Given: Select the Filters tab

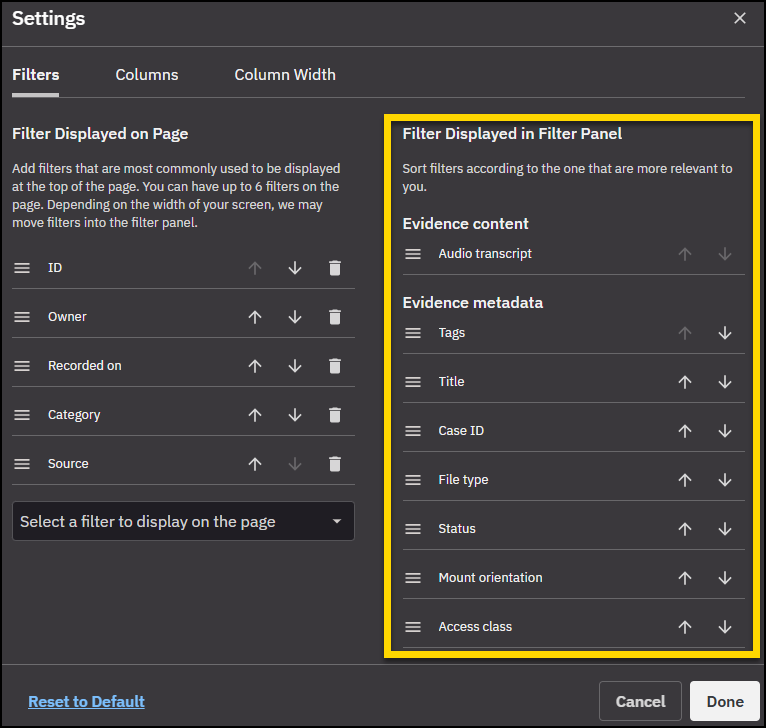Looking at the screenshot, I should [36, 75].
